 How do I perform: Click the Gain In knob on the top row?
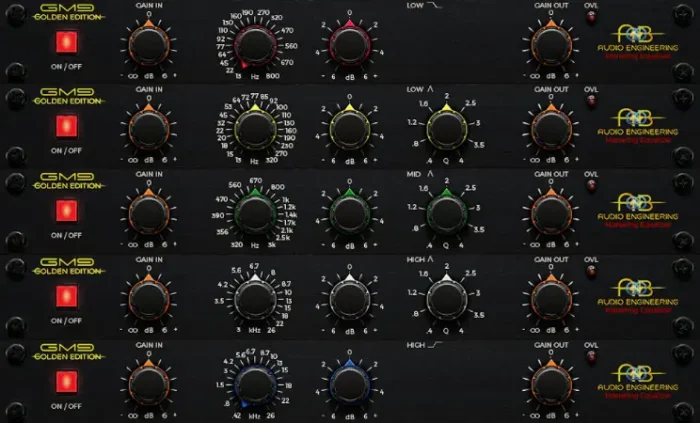tap(148, 45)
